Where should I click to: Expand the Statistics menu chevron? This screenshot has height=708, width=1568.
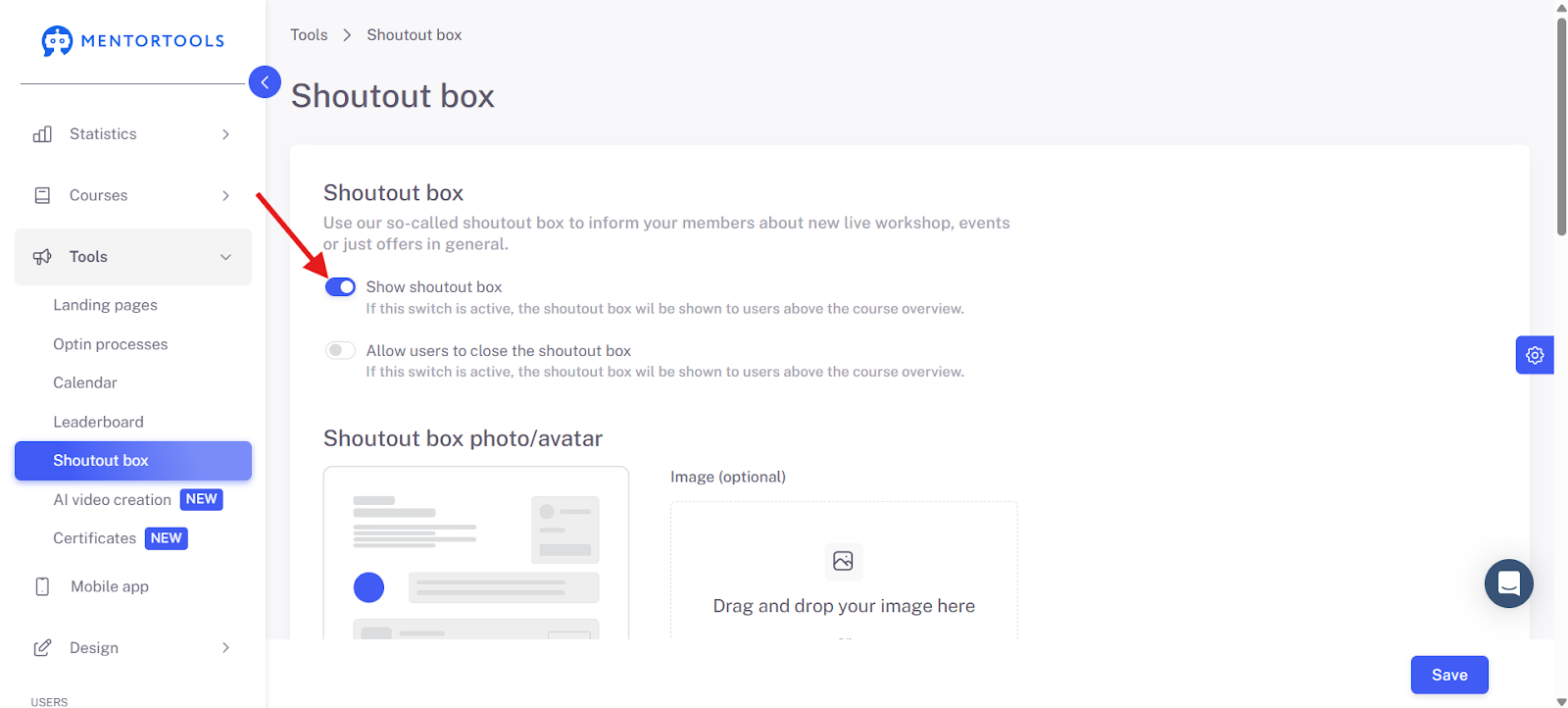click(225, 134)
